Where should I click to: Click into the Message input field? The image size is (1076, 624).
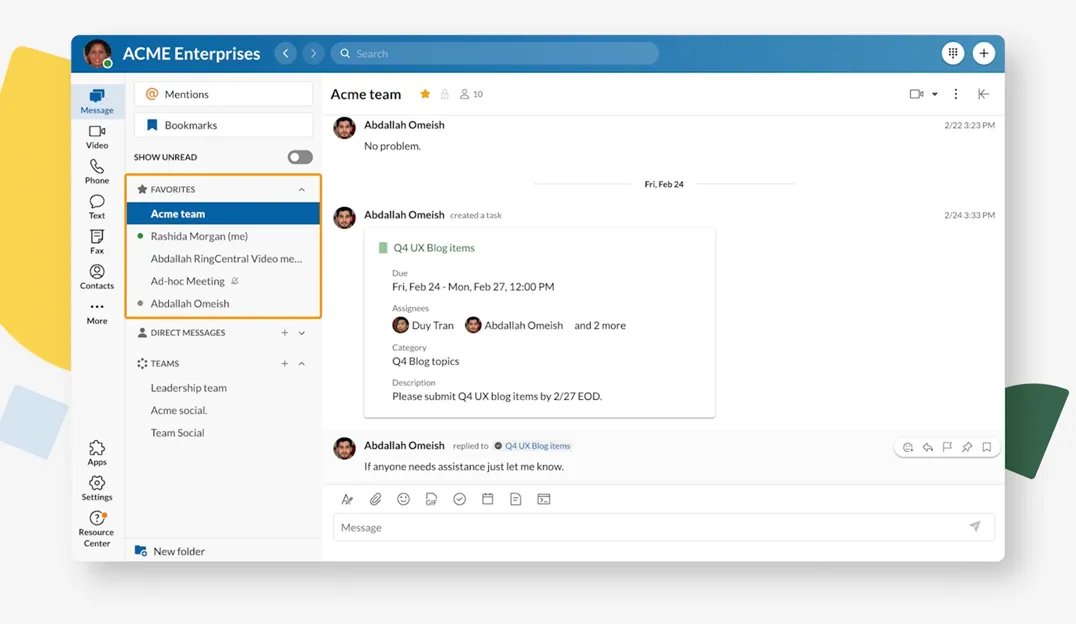[x=650, y=527]
